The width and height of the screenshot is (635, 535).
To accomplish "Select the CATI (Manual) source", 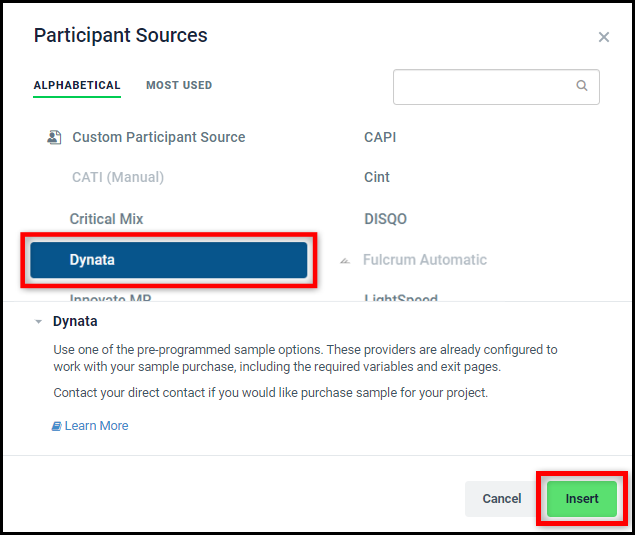I will pyautogui.click(x=118, y=177).
